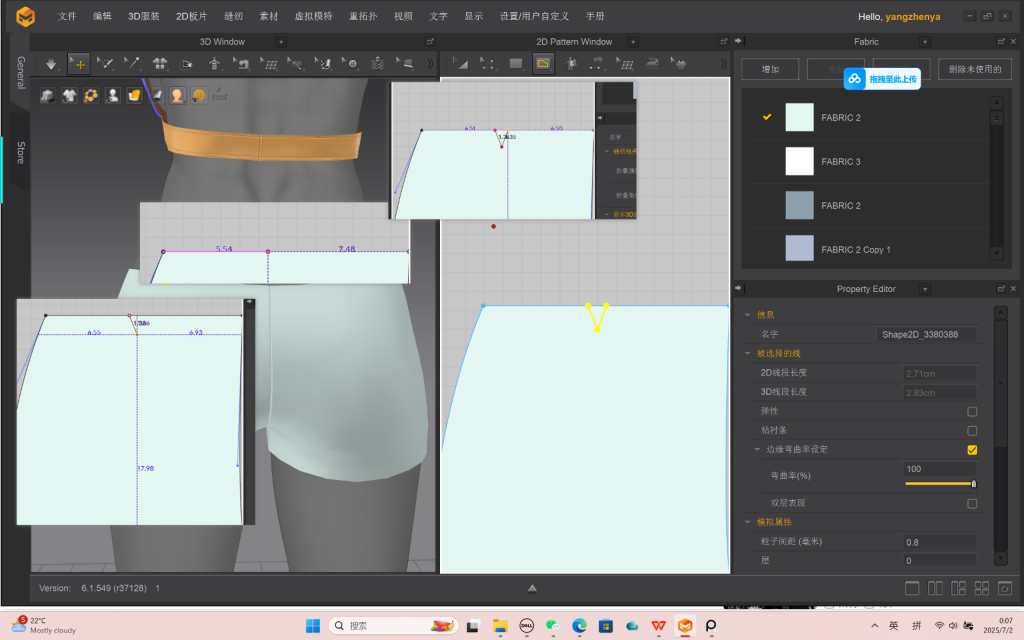Viewport: 1024px width, 640px height.
Task: Click the avatar face display icon
Action: (177, 95)
